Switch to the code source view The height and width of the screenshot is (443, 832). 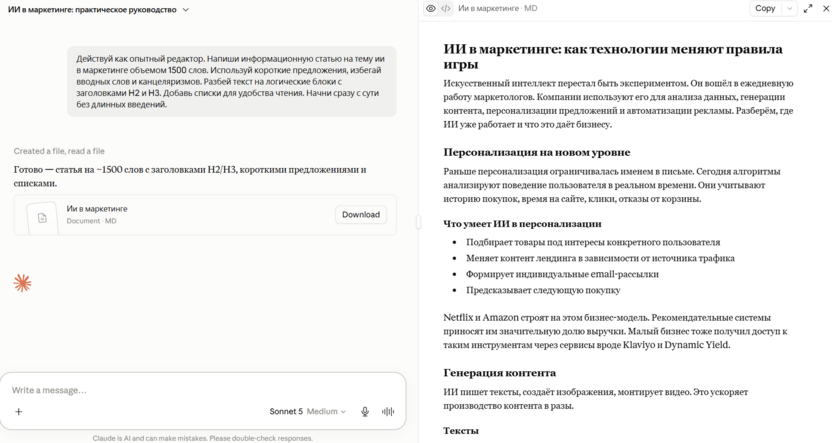[446, 8]
